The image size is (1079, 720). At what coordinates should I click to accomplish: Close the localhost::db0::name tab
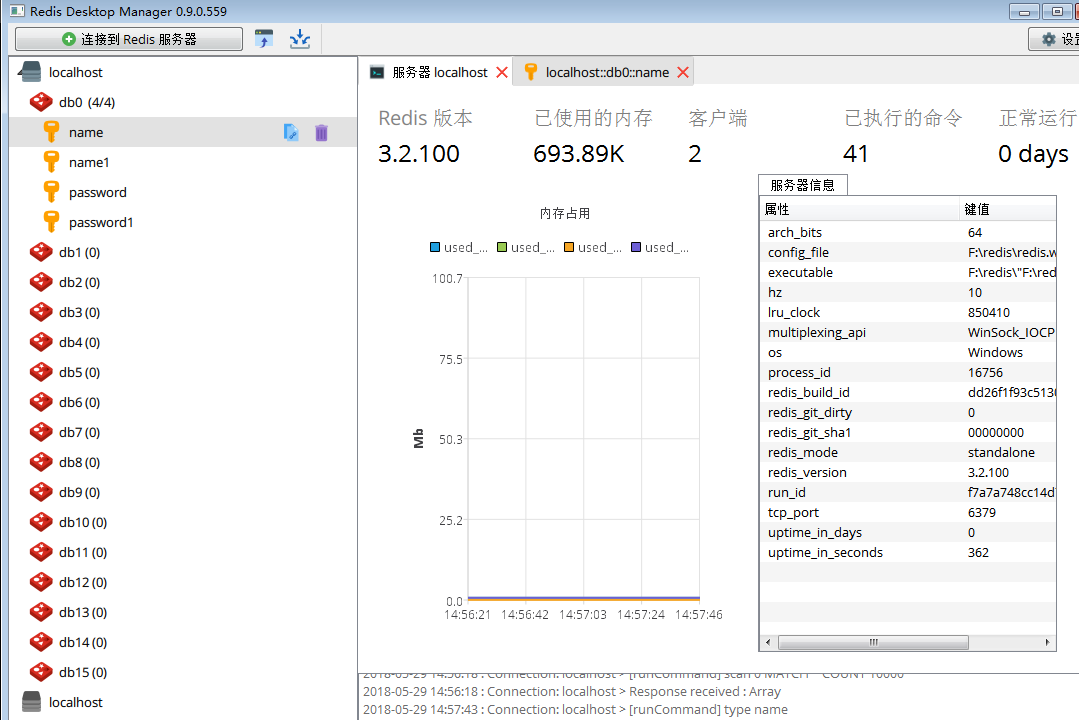click(683, 72)
